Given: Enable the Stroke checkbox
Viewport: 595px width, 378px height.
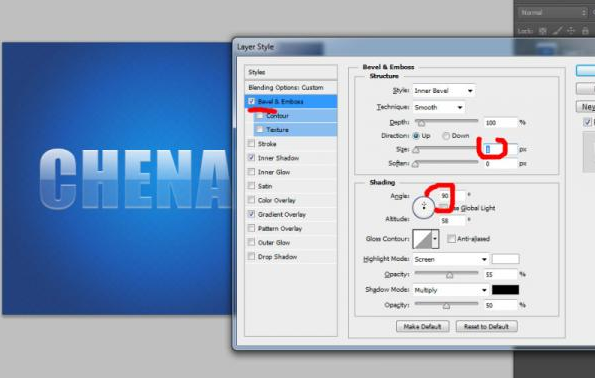Looking at the screenshot, I should pyautogui.click(x=251, y=143).
